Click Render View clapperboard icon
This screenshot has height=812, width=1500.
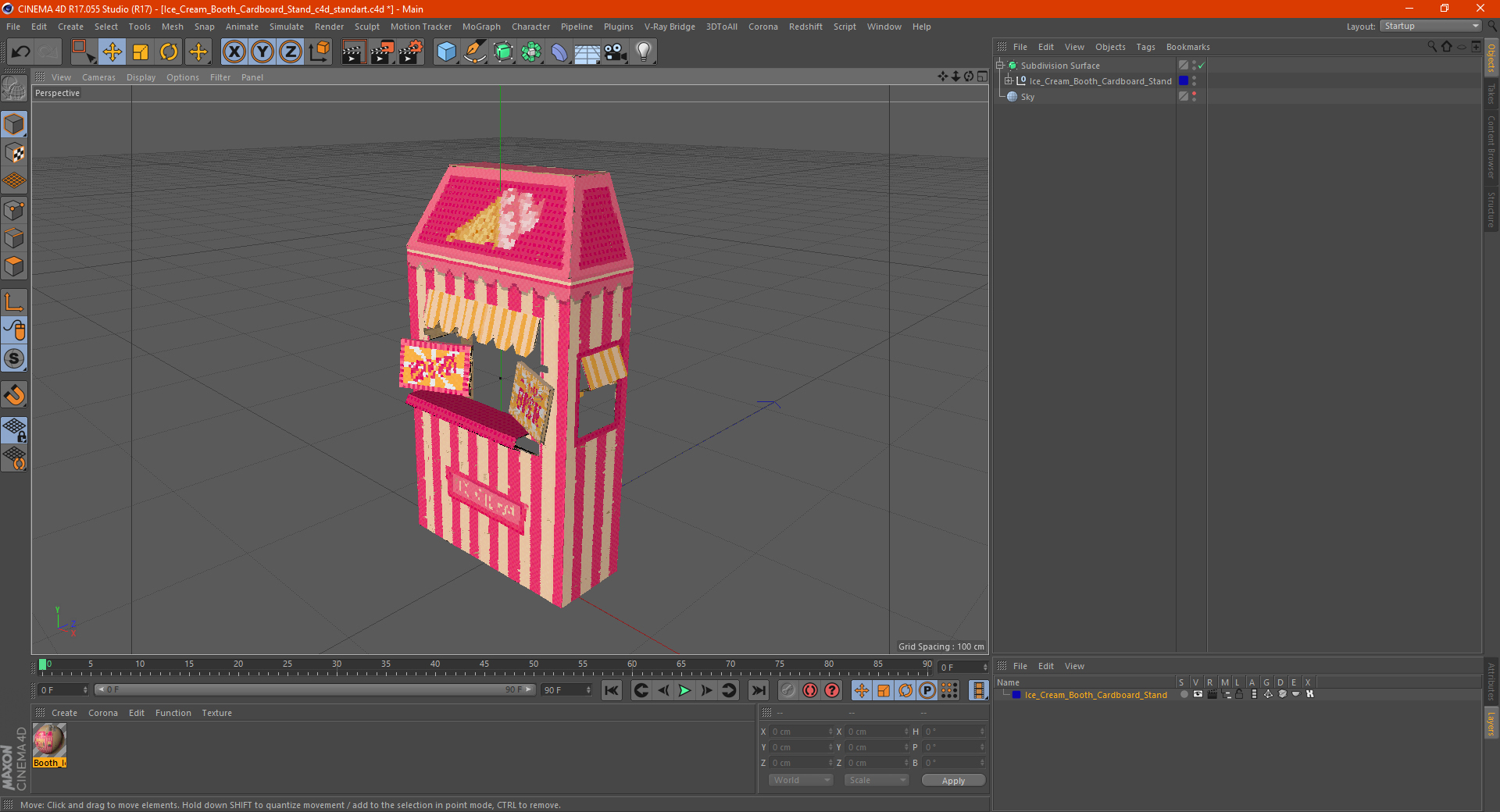353,52
